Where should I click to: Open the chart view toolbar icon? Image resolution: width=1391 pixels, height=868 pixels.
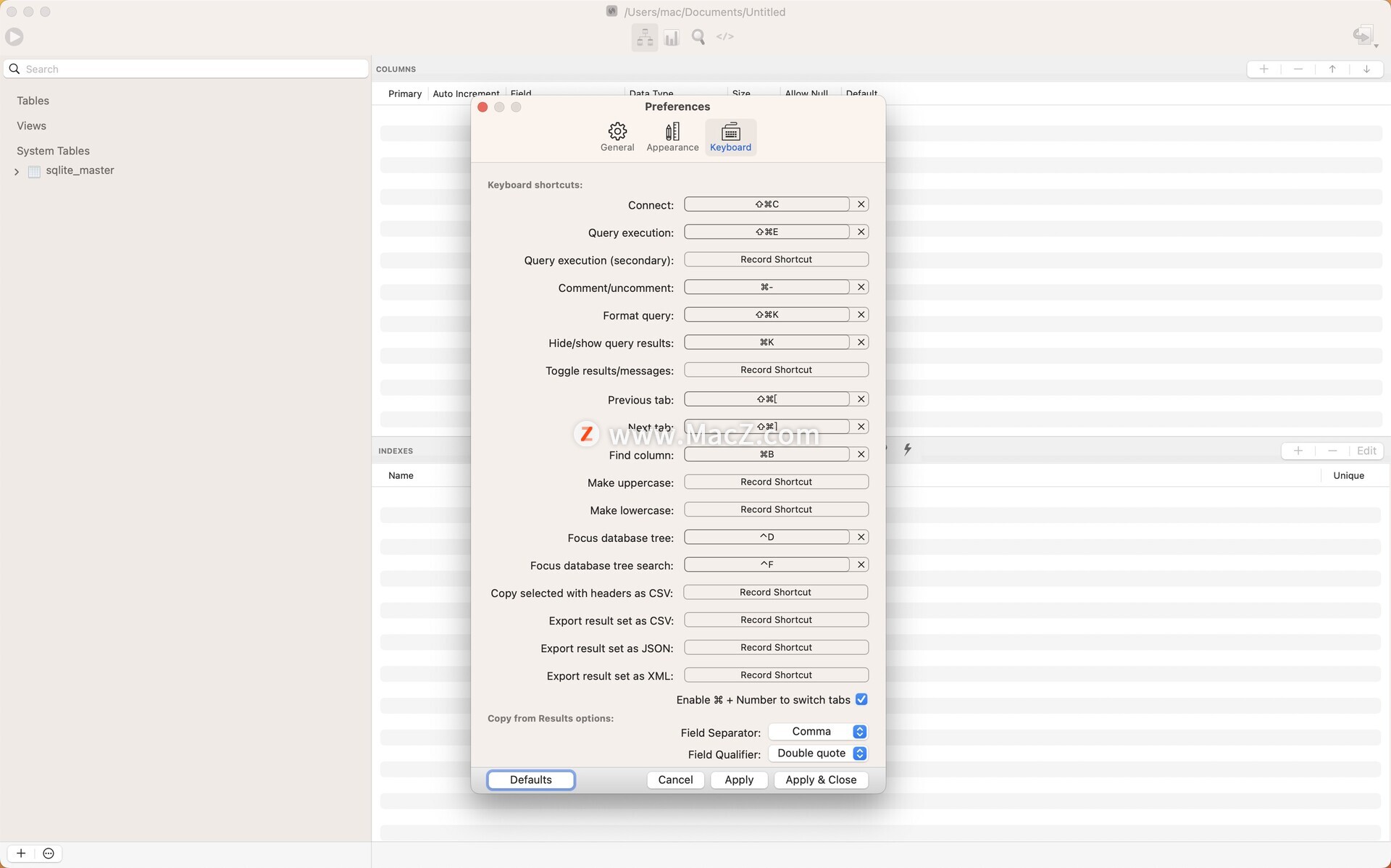(x=672, y=37)
